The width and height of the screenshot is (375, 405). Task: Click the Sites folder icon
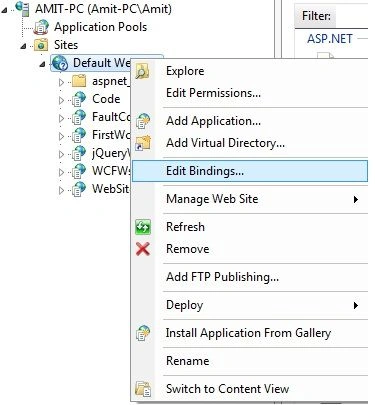41,45
